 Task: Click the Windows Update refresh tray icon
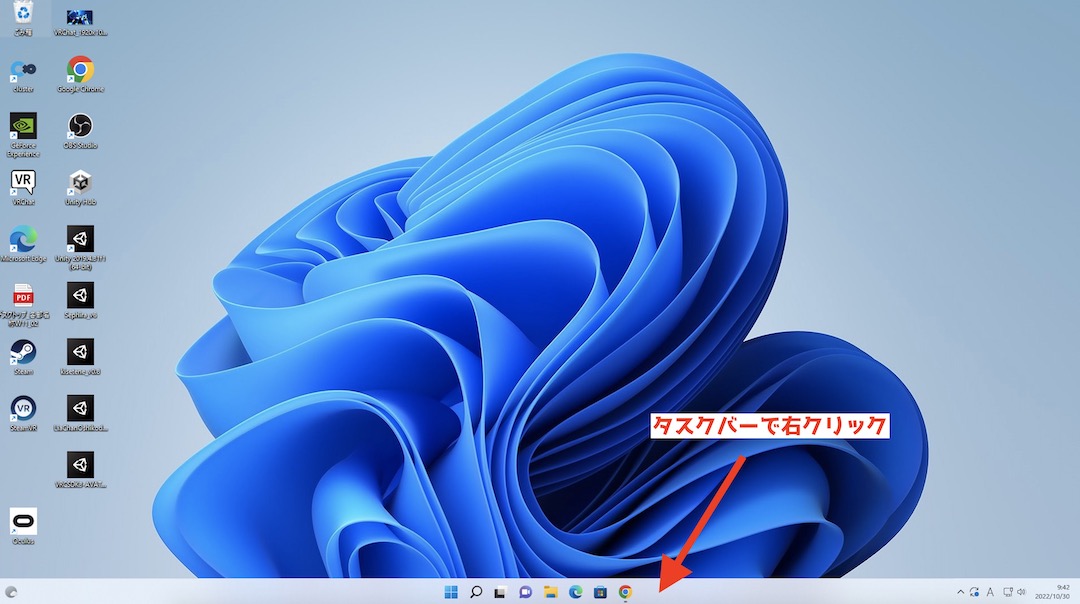(975, 592)
